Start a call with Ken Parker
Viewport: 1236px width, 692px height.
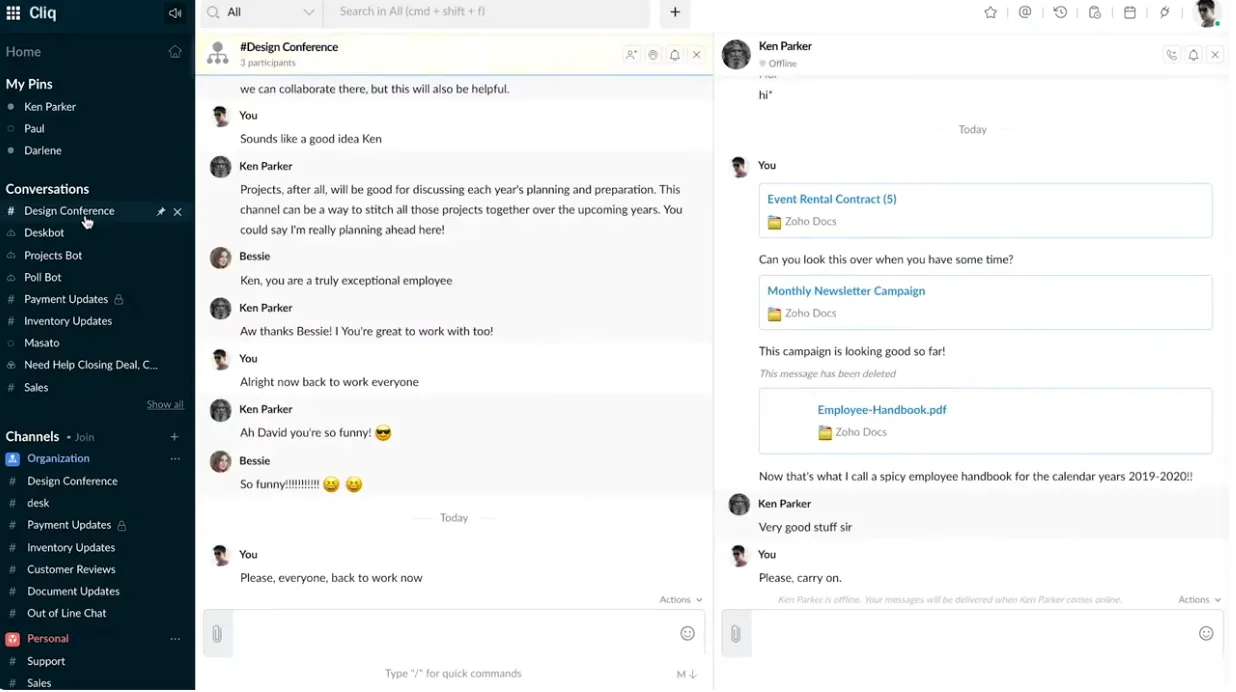tap(1171, 55)
